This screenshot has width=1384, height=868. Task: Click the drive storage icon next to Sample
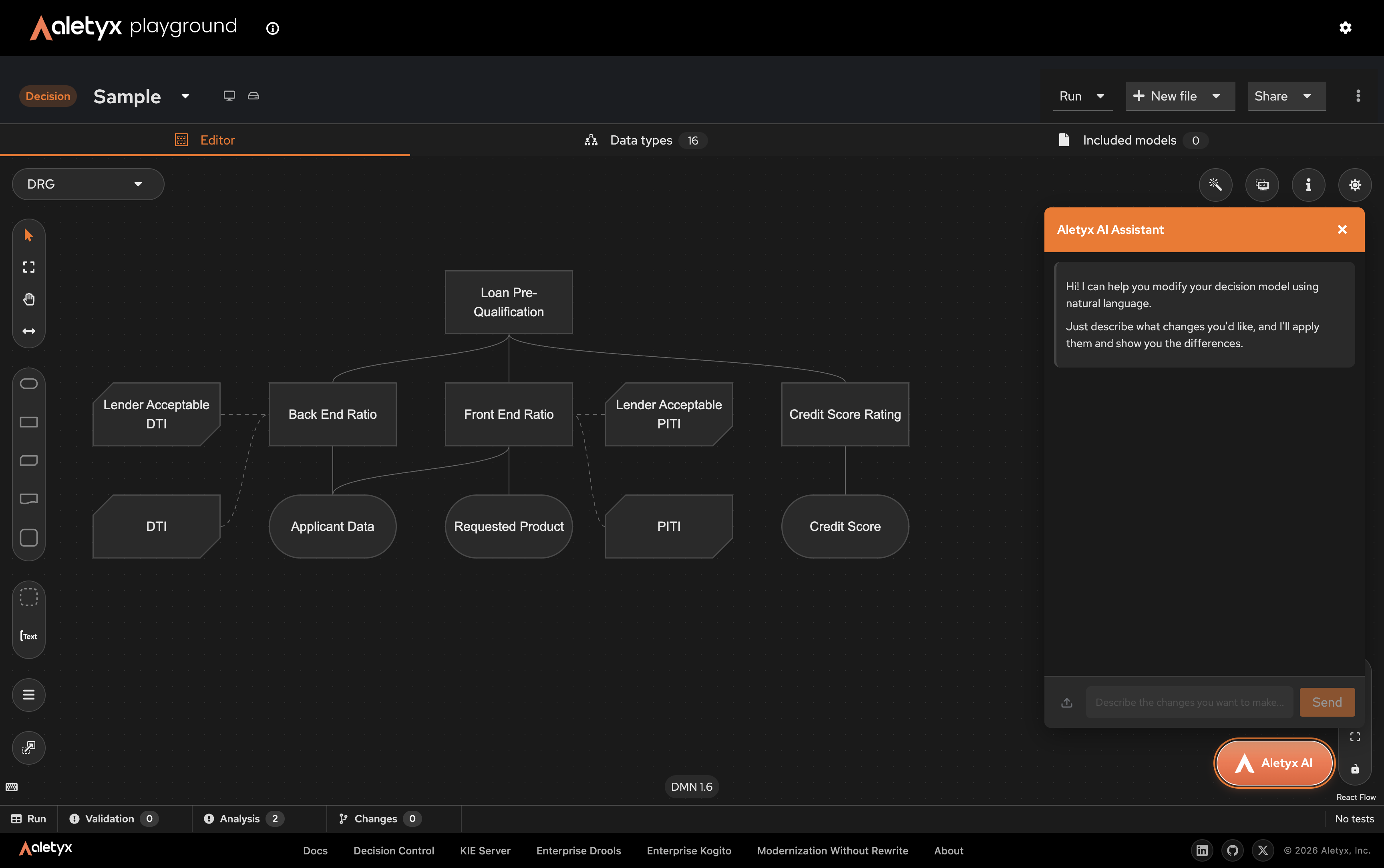(x=253, y=95)
